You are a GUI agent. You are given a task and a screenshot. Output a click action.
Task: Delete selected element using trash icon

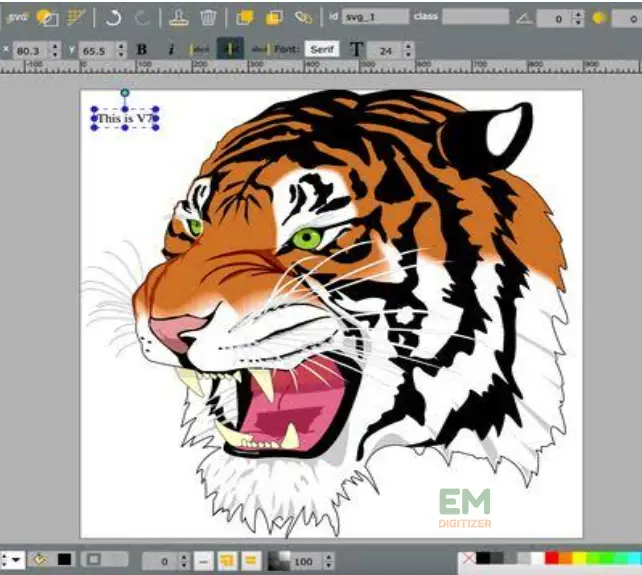click(208, 18)
